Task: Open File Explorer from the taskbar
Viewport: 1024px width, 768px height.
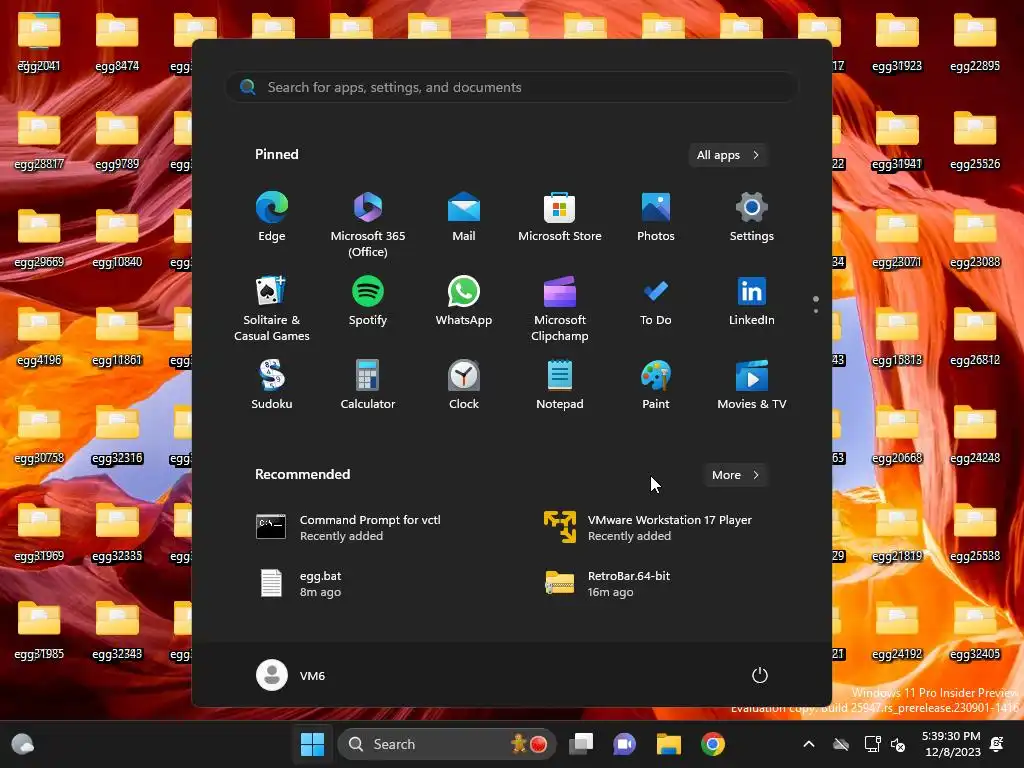Action: click(x=669, y=744)
